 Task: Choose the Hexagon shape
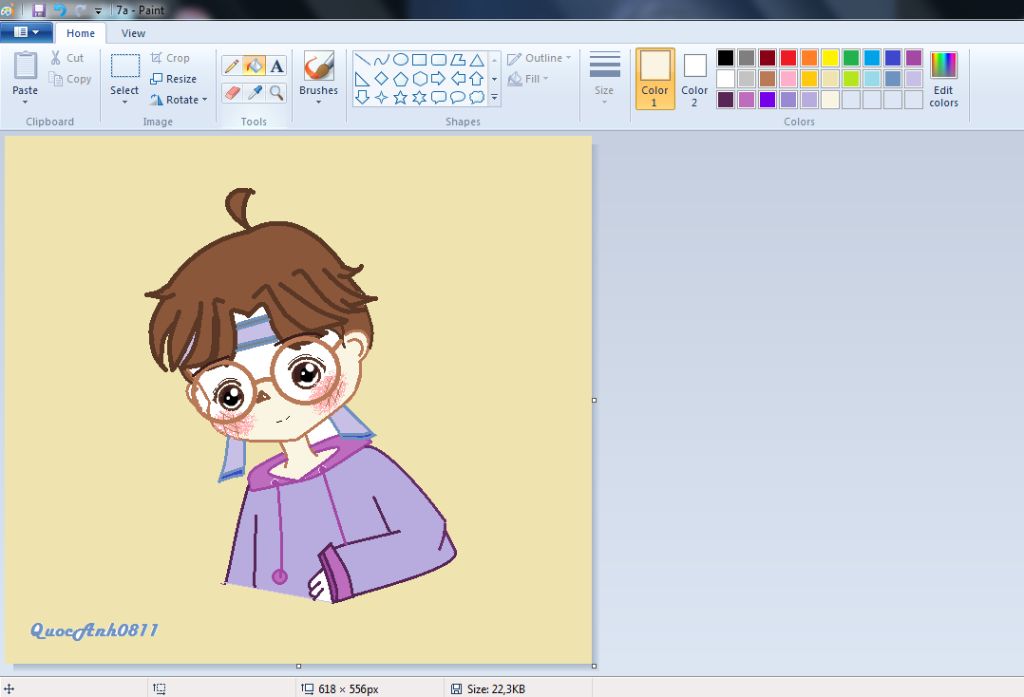419,79
